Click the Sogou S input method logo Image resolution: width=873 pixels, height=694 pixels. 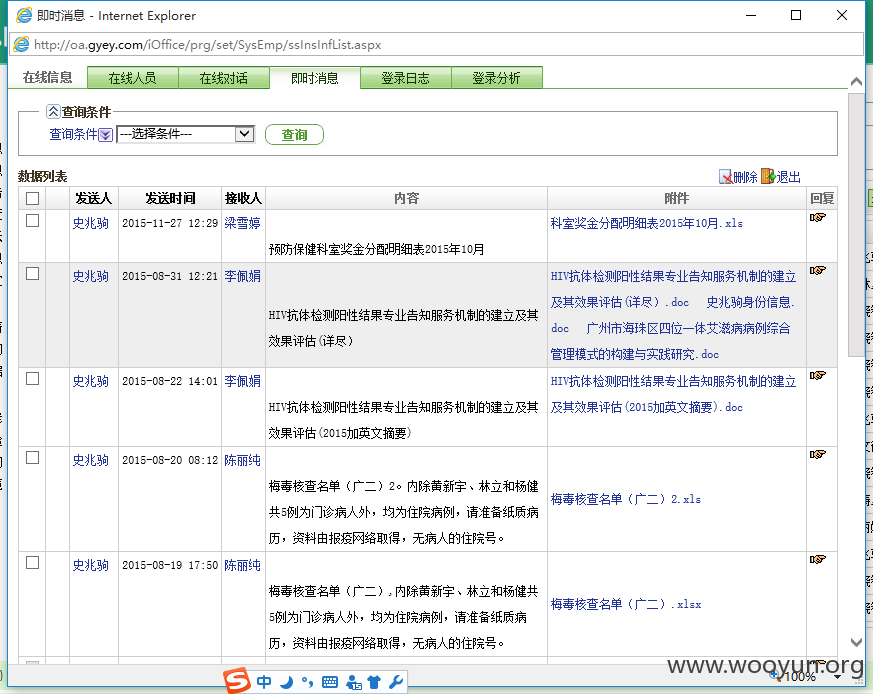[x=237, y=681]
